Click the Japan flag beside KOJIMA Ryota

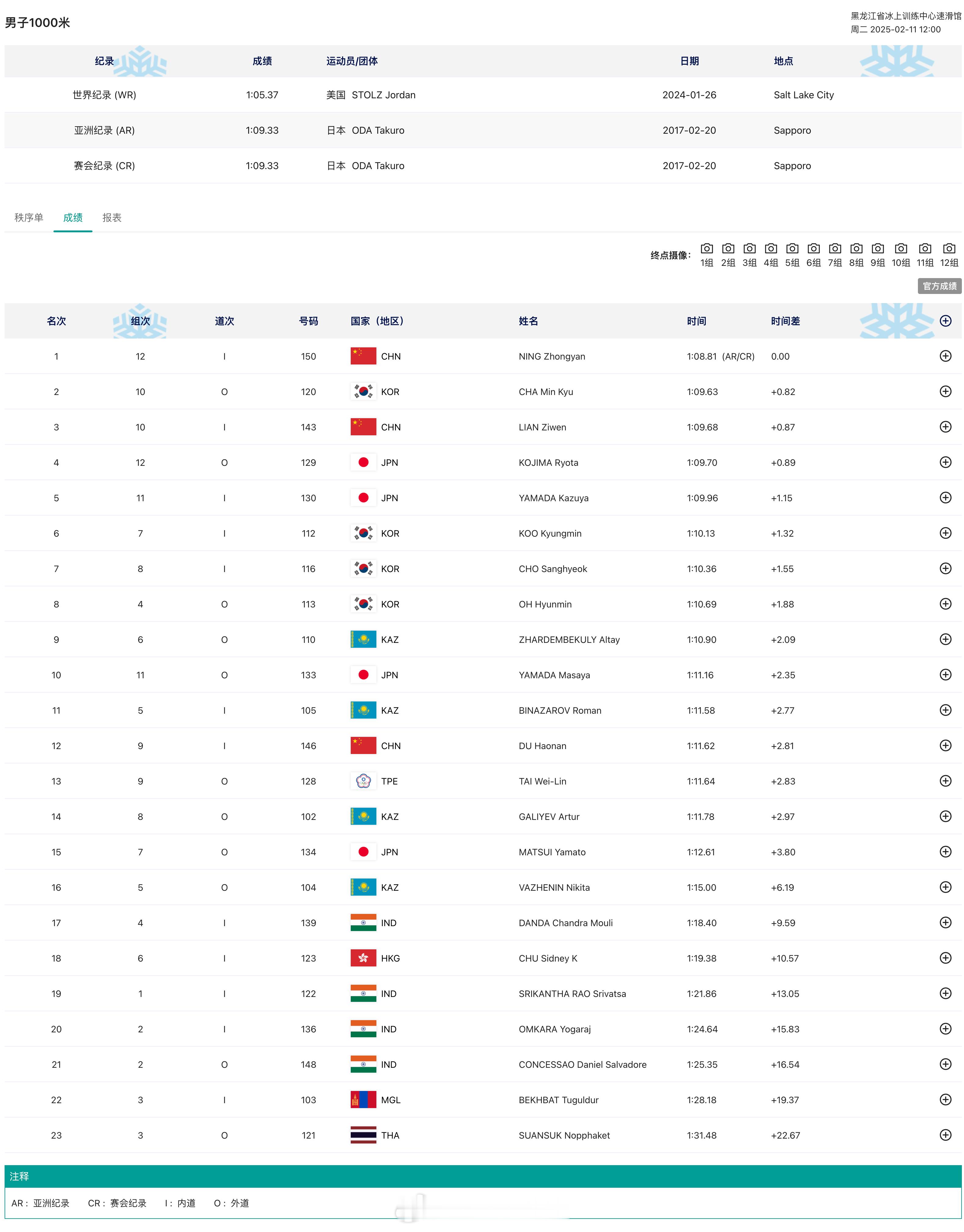(364, 462)
